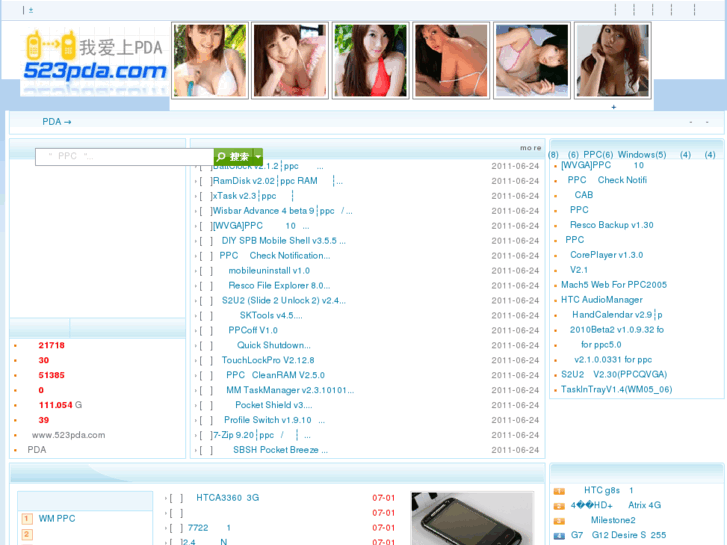
Task: Click www.523pda.com text in stats panel
Action: tap(69, 435)
